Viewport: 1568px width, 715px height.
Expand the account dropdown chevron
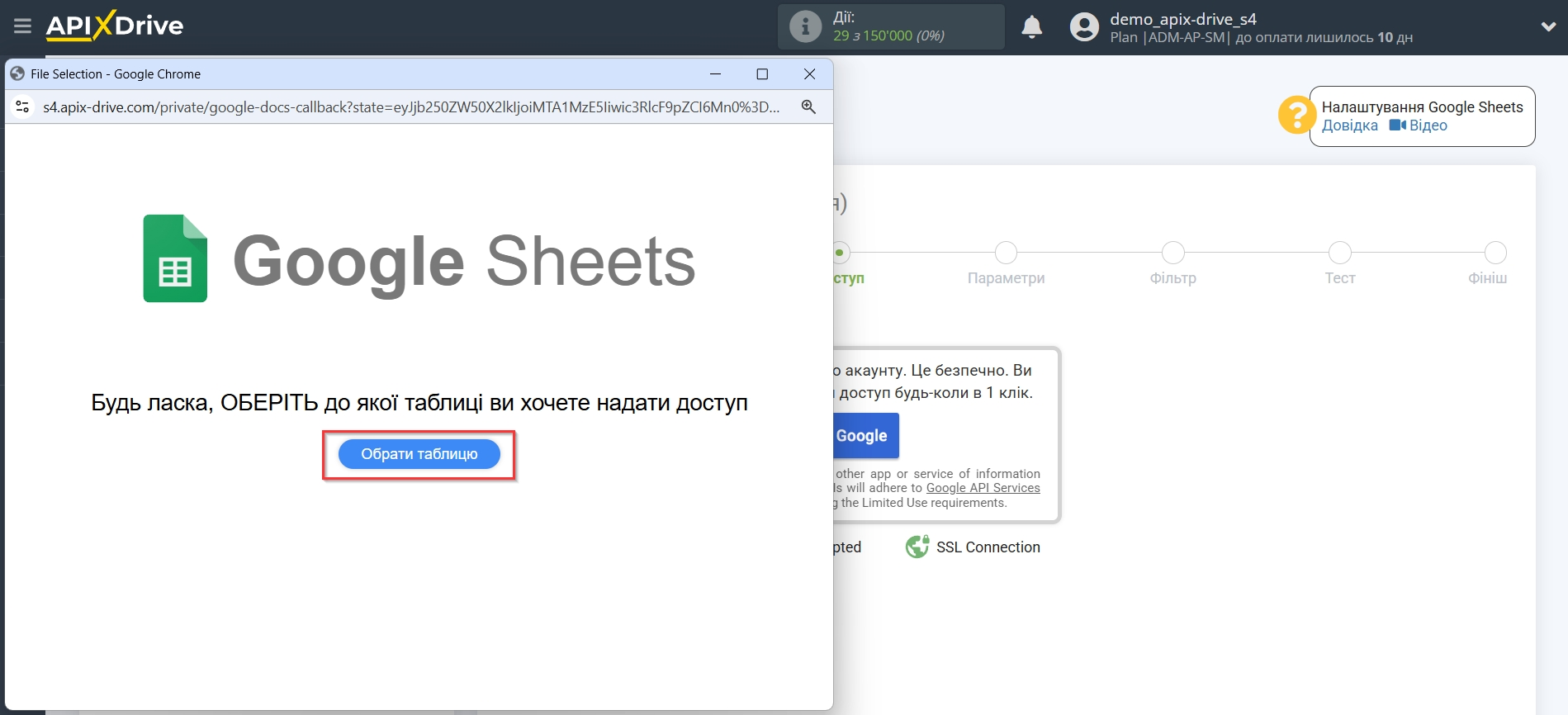pyautogui.click(x=1548, y=27)
